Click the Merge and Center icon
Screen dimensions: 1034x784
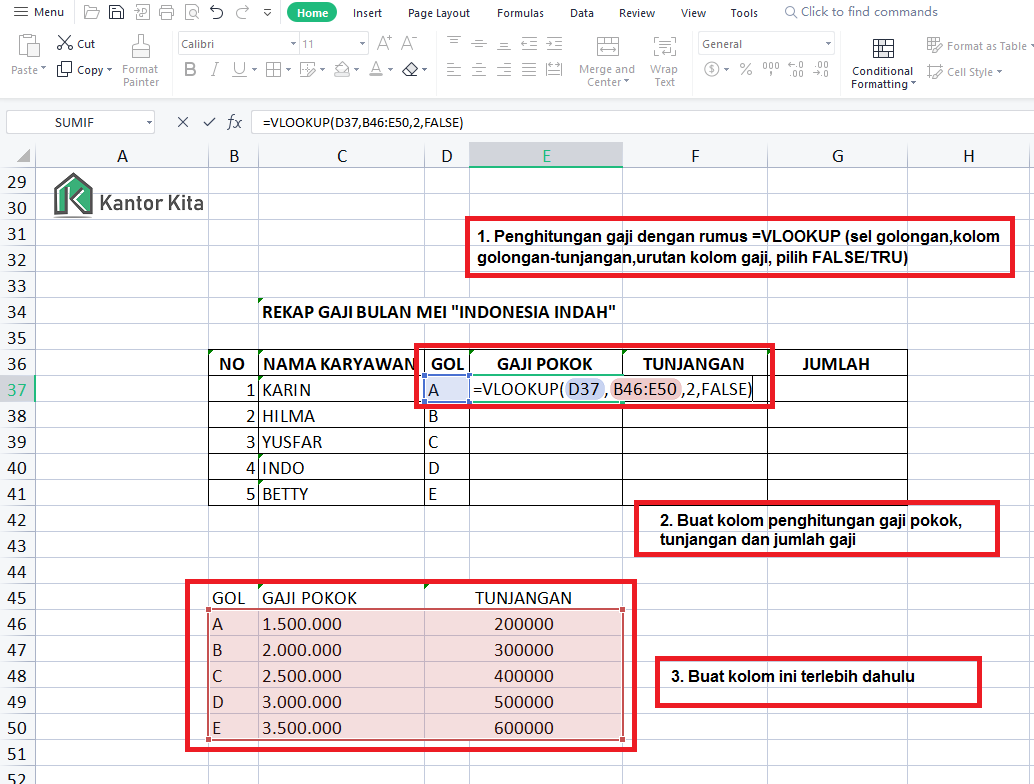pyautogui.click(x=607, y=47)
